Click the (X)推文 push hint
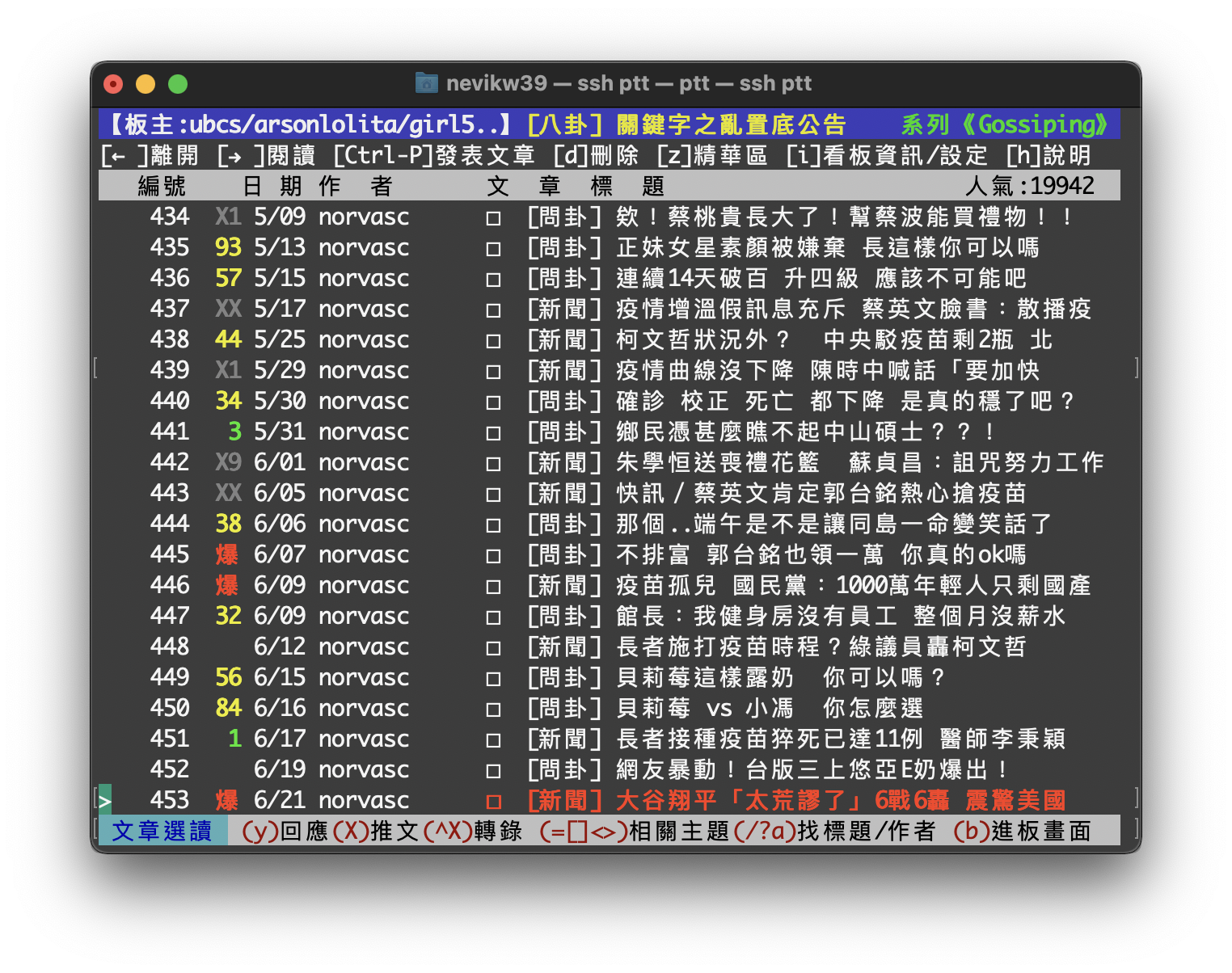Image resolution: width=1232 pixels, height=973 pixels. coord(376,831)
